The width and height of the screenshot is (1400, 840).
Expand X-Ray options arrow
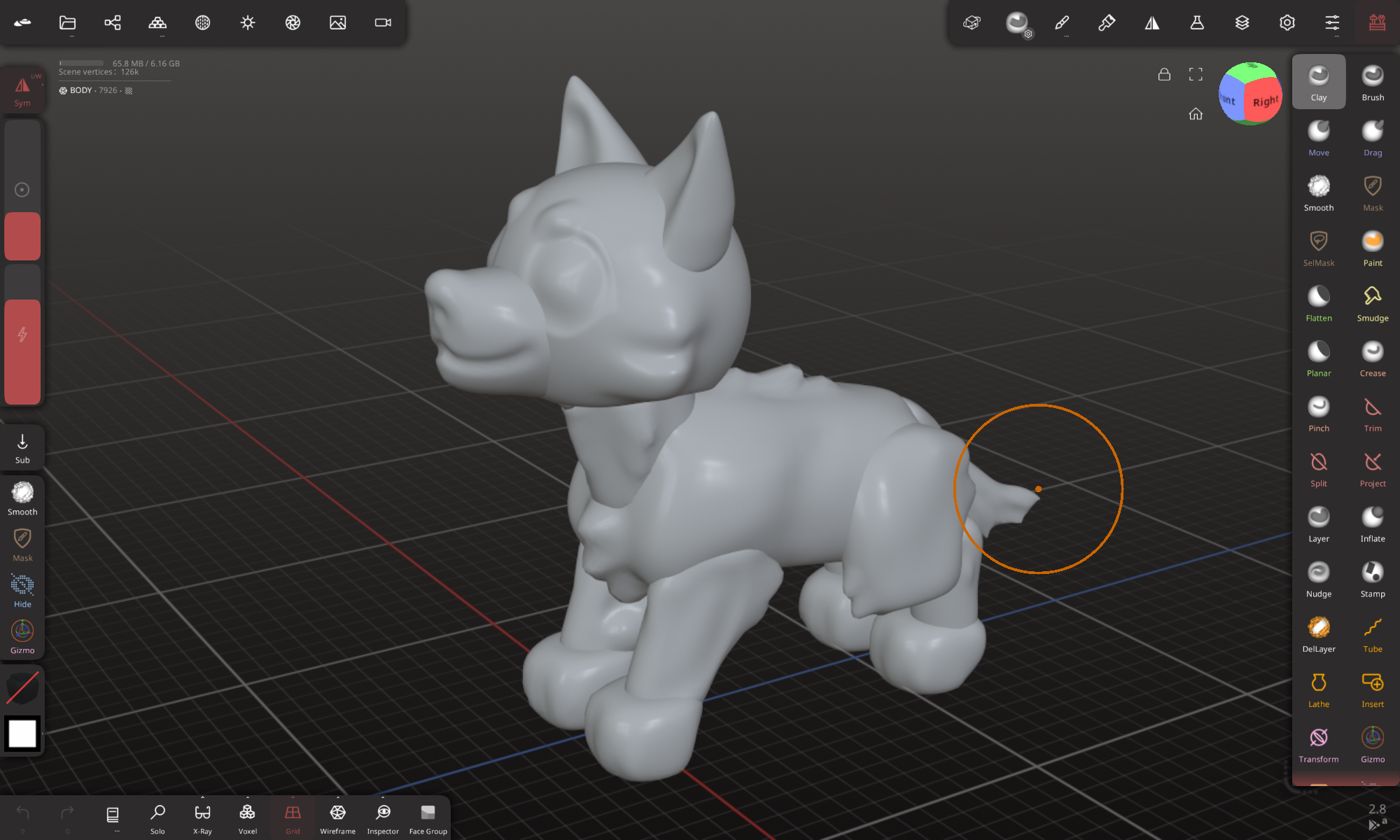pos(202,797)
